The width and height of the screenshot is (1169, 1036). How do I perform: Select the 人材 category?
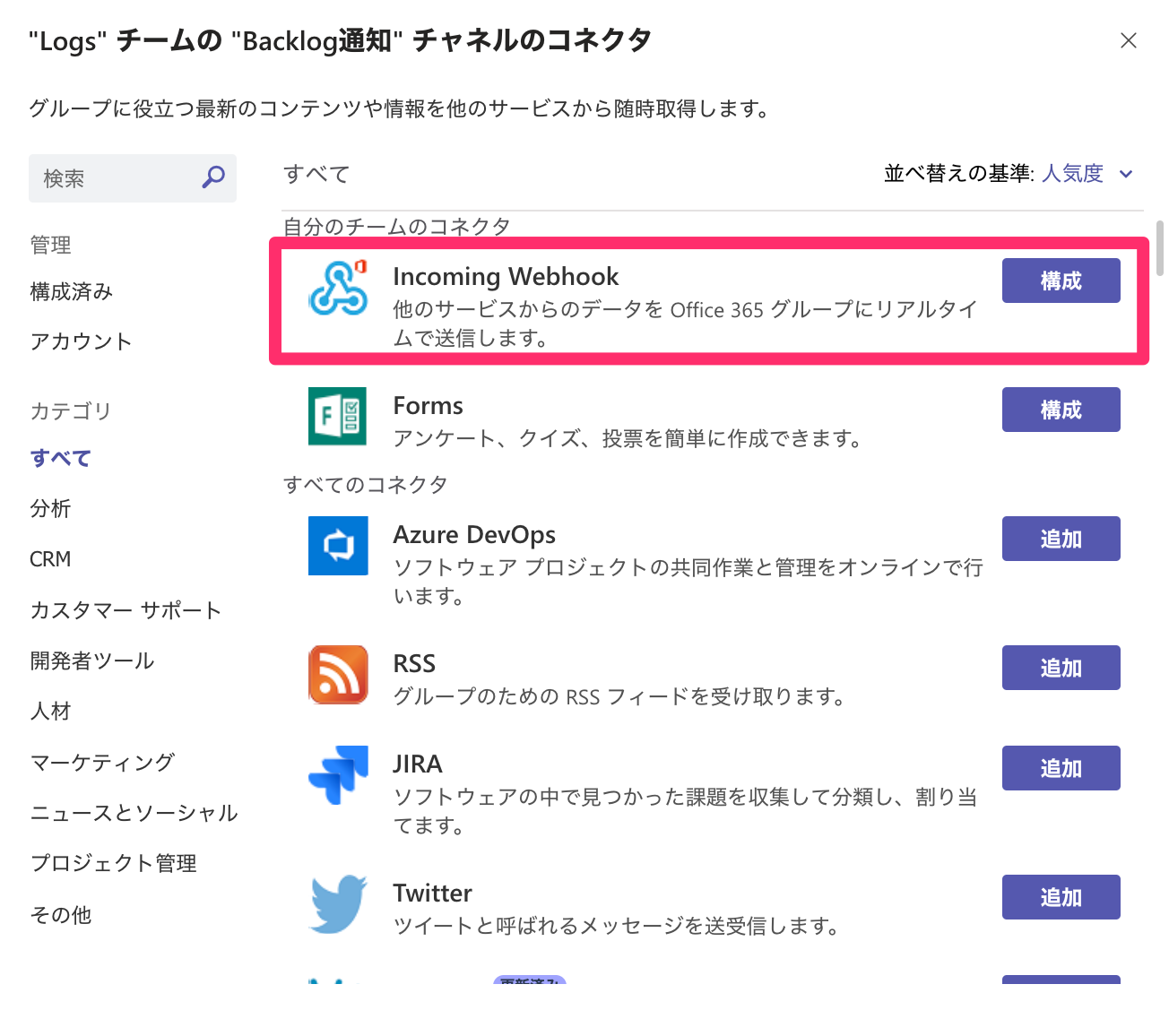[x=50, y=711]
